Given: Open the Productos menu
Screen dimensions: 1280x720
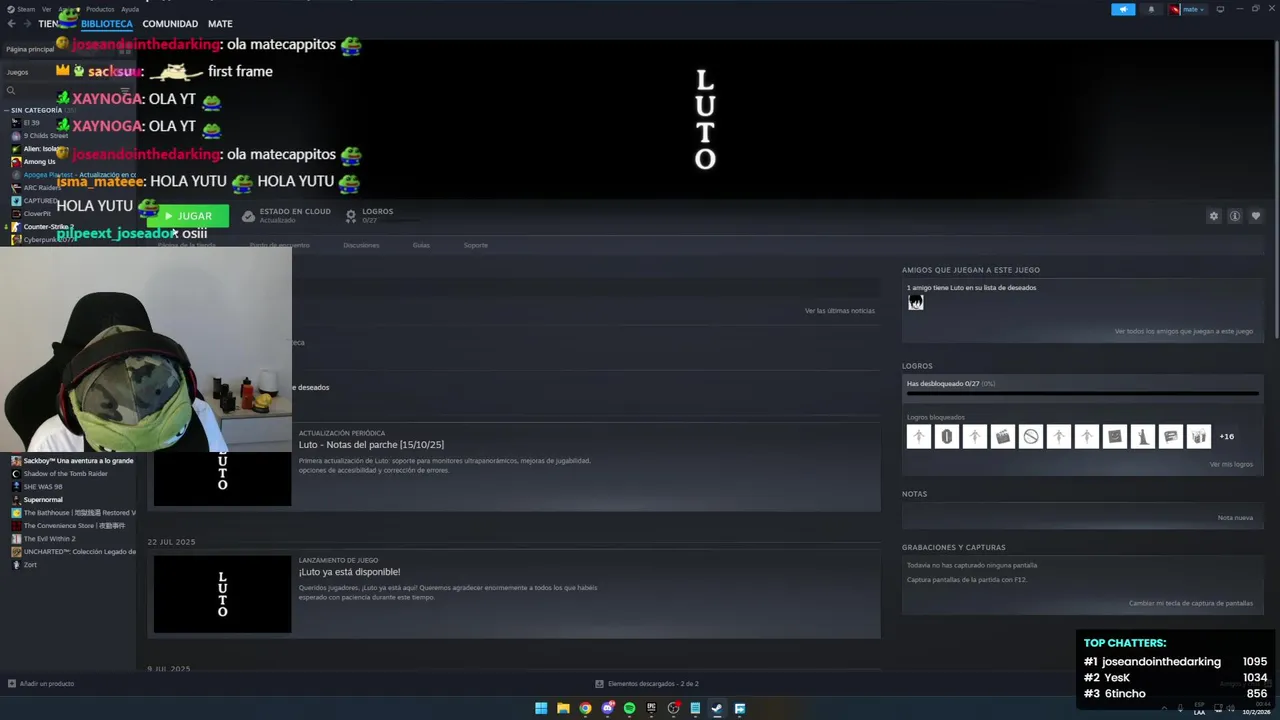Looking at the screenshot, I should click(100, 9).
